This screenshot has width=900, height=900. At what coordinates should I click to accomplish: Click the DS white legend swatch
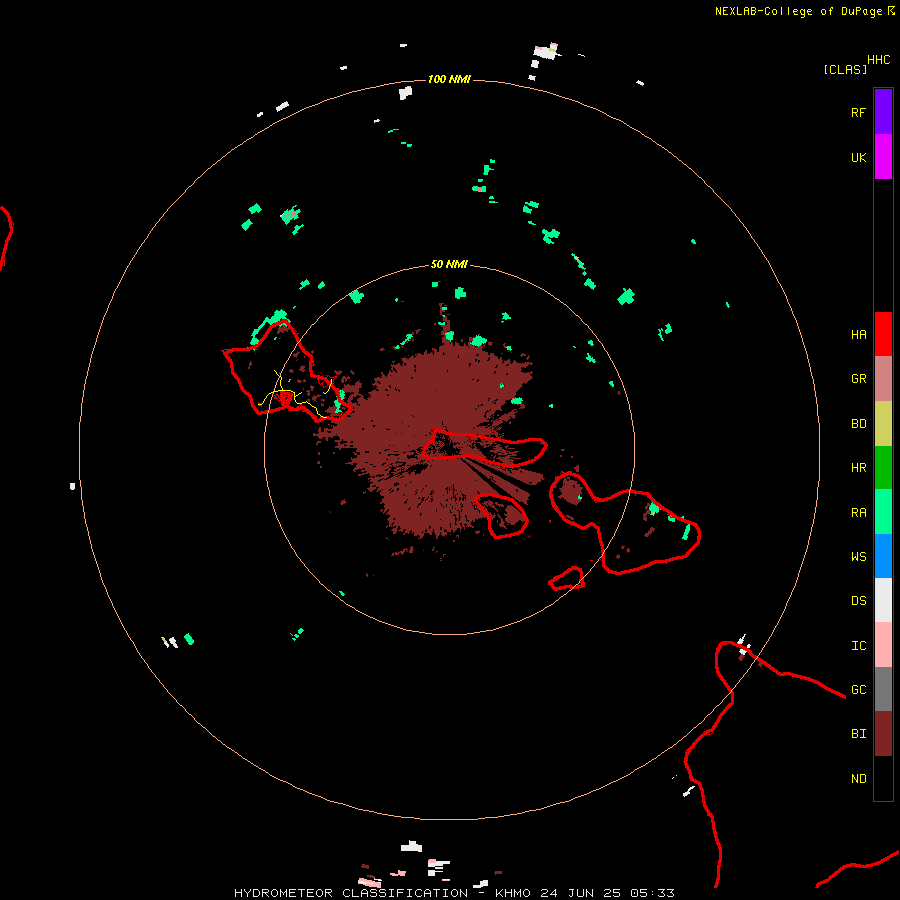[883, 600]
